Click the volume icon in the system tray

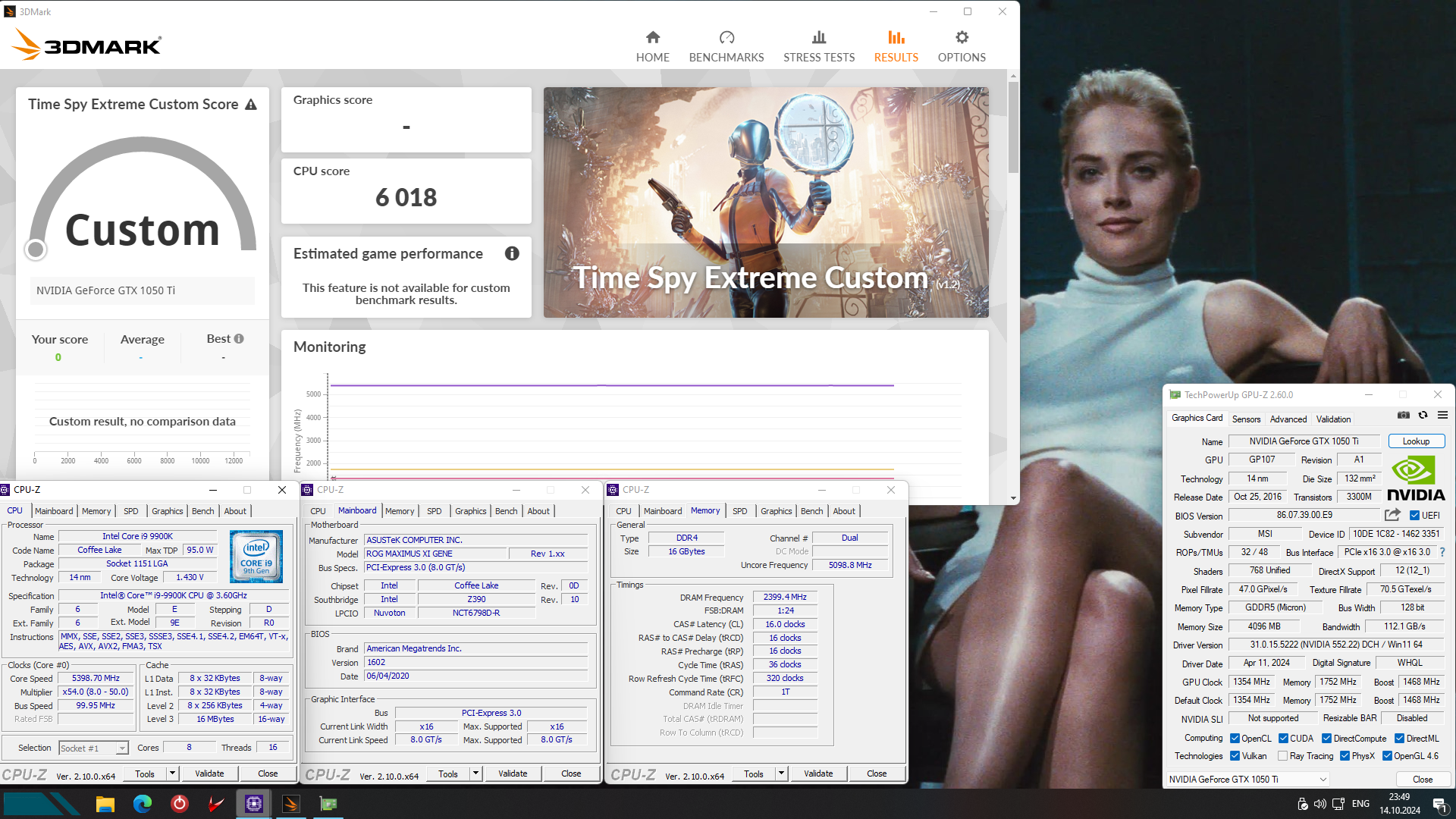tap(1319, 804)
